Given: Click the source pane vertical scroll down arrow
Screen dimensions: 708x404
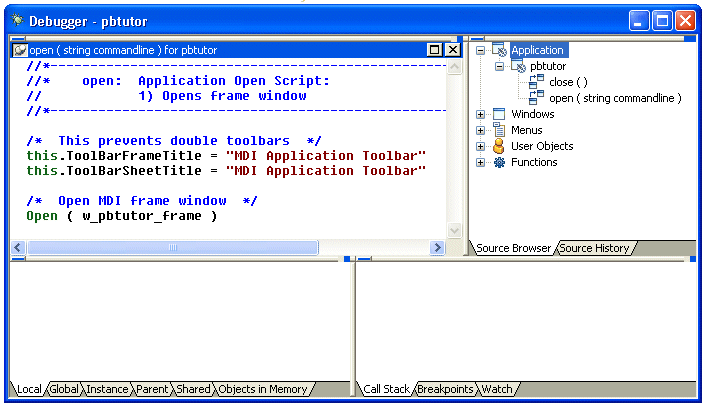Looking at the screenshot, I should point(454,230).
